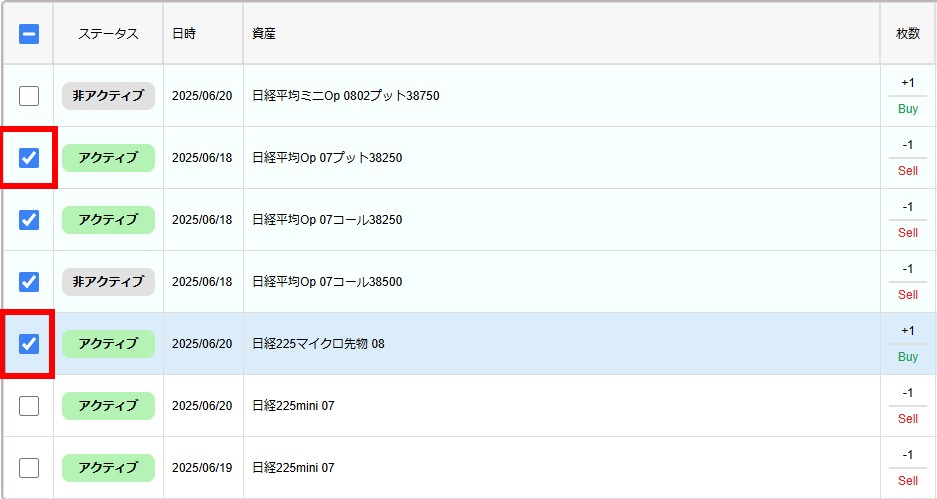Click asset name 日経225マイクロ先物 08
The width and height of the screenshot is (937, 499).
318,344
